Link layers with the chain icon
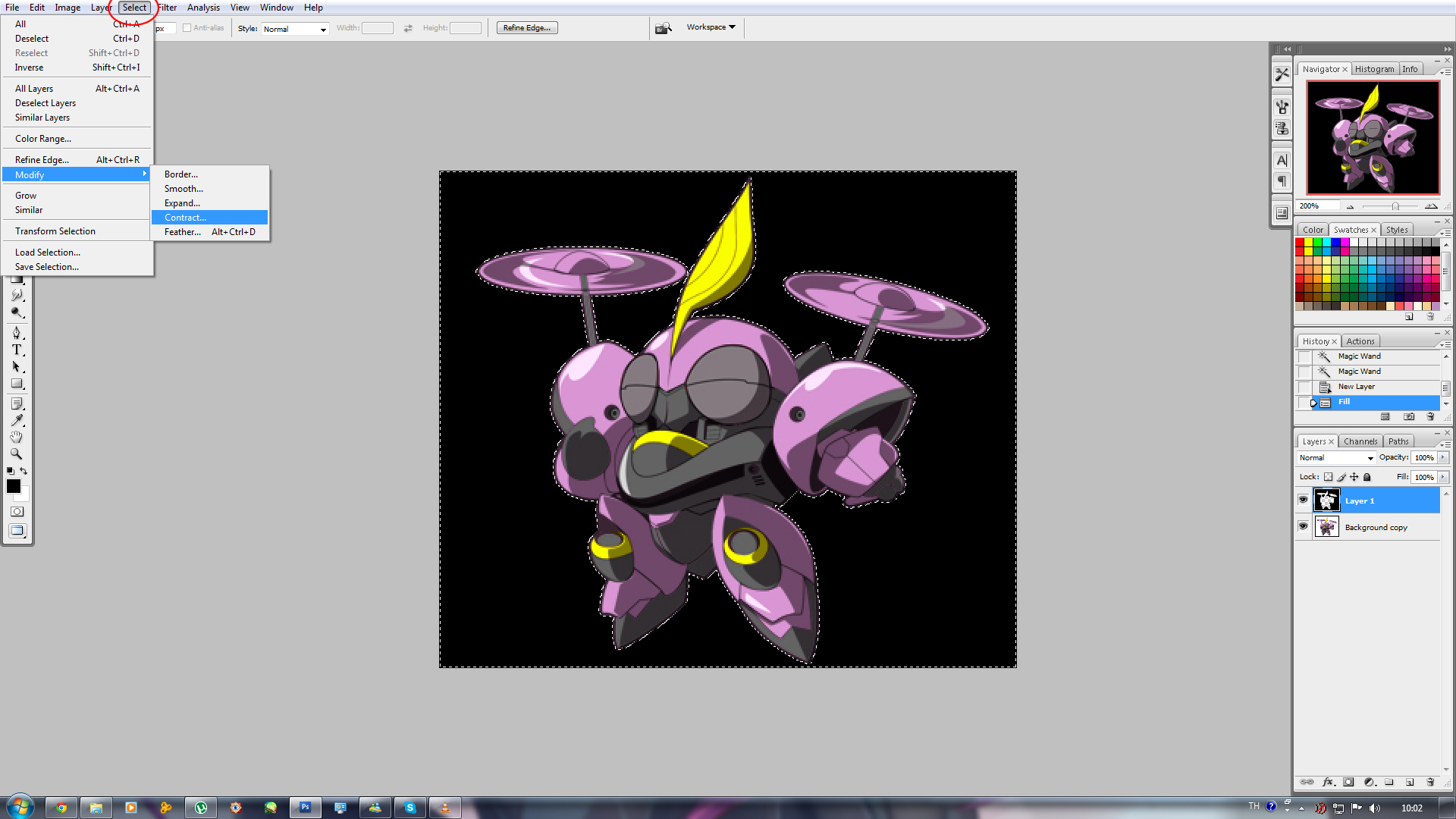The height and width of the screenshot is (819, 1456). click(1307, 782)
